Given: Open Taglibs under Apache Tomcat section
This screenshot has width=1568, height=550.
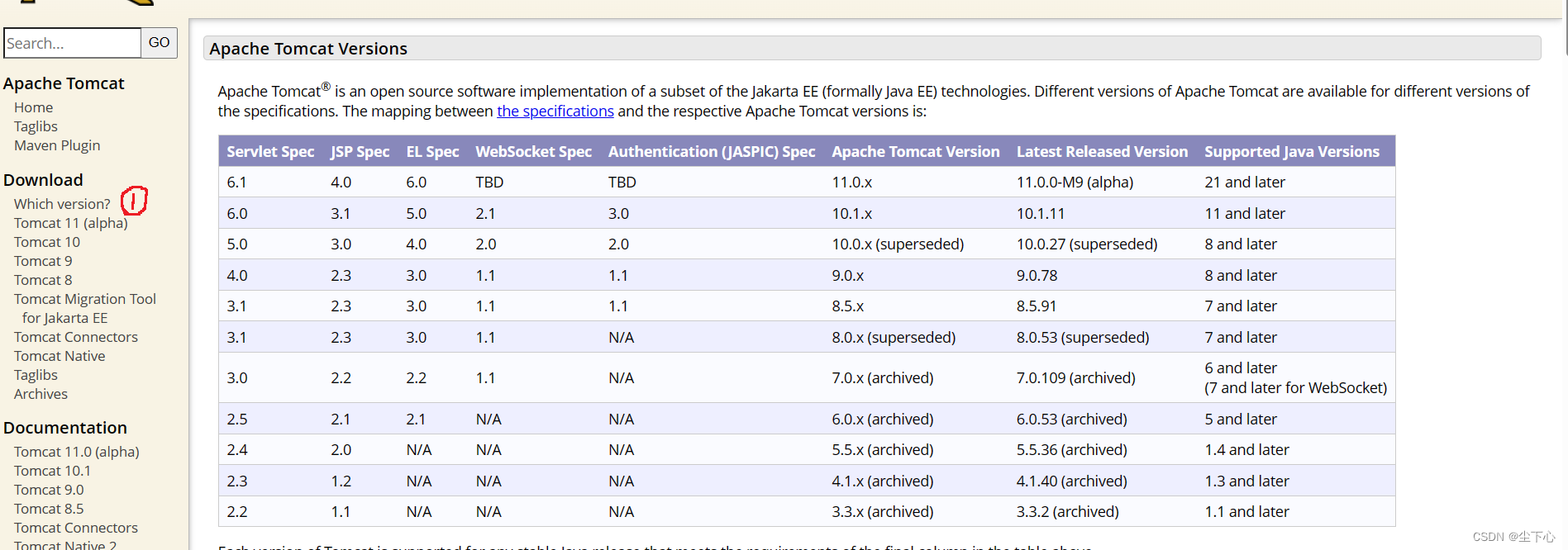Looking at the screenshot, I should [36, 126].
